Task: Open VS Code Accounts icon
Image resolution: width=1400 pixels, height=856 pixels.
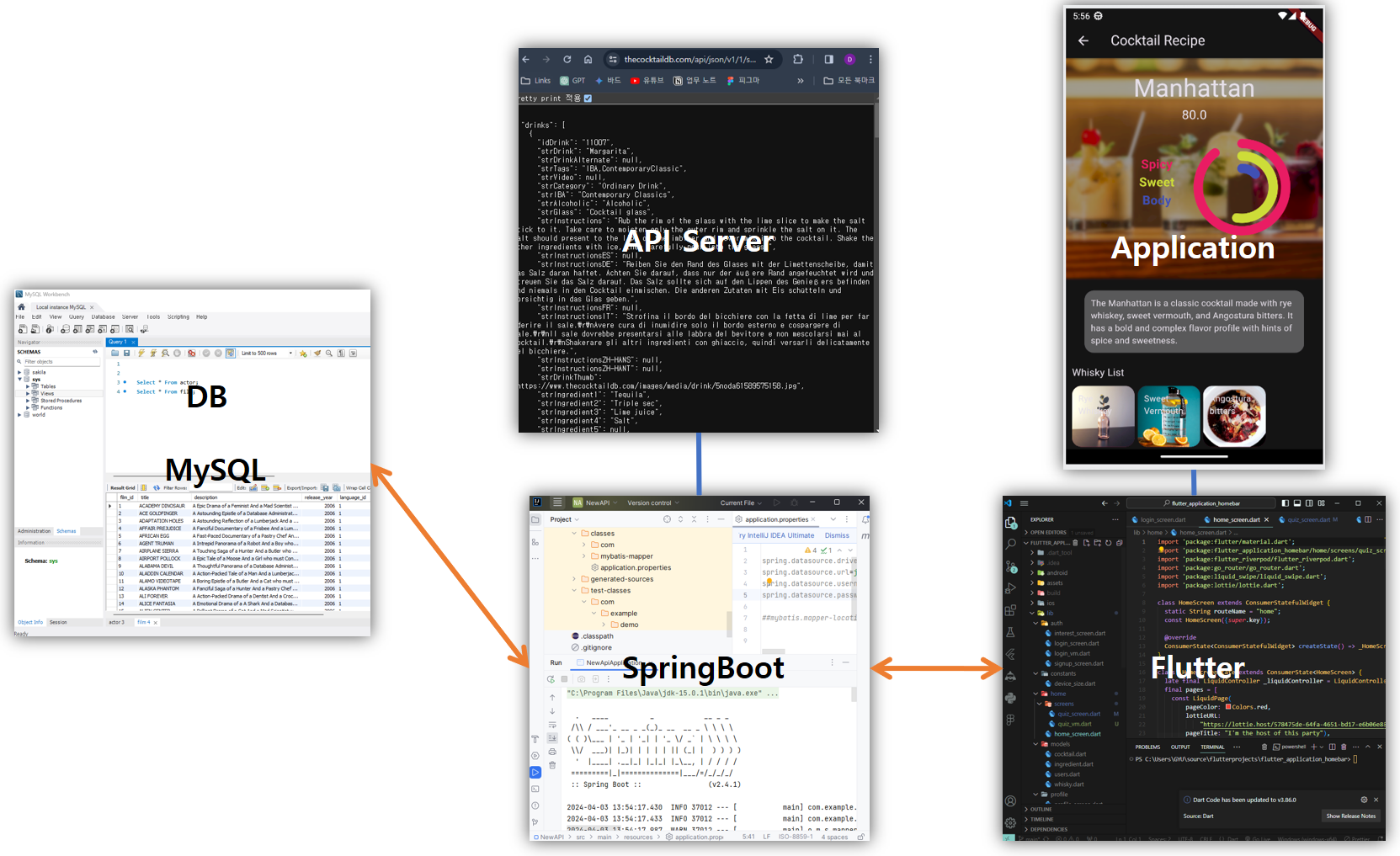Action: tap(1011, 801)
